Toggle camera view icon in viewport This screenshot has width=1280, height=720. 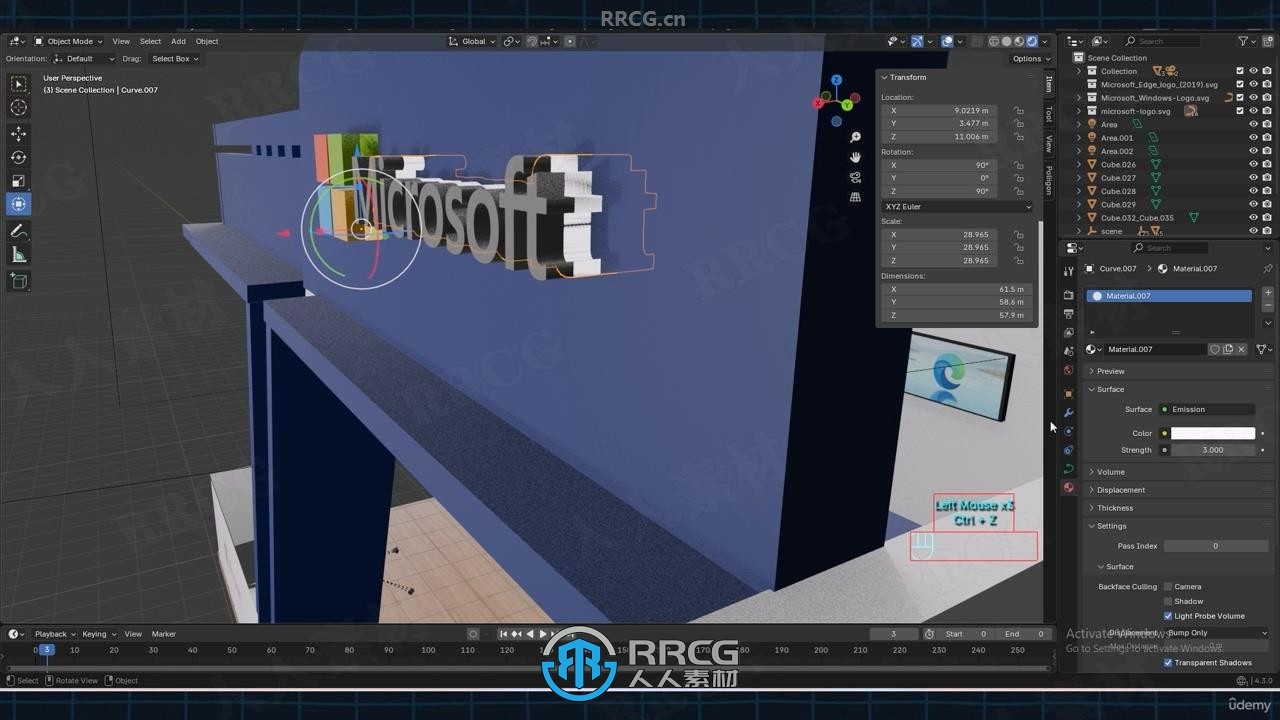(855, 177)
